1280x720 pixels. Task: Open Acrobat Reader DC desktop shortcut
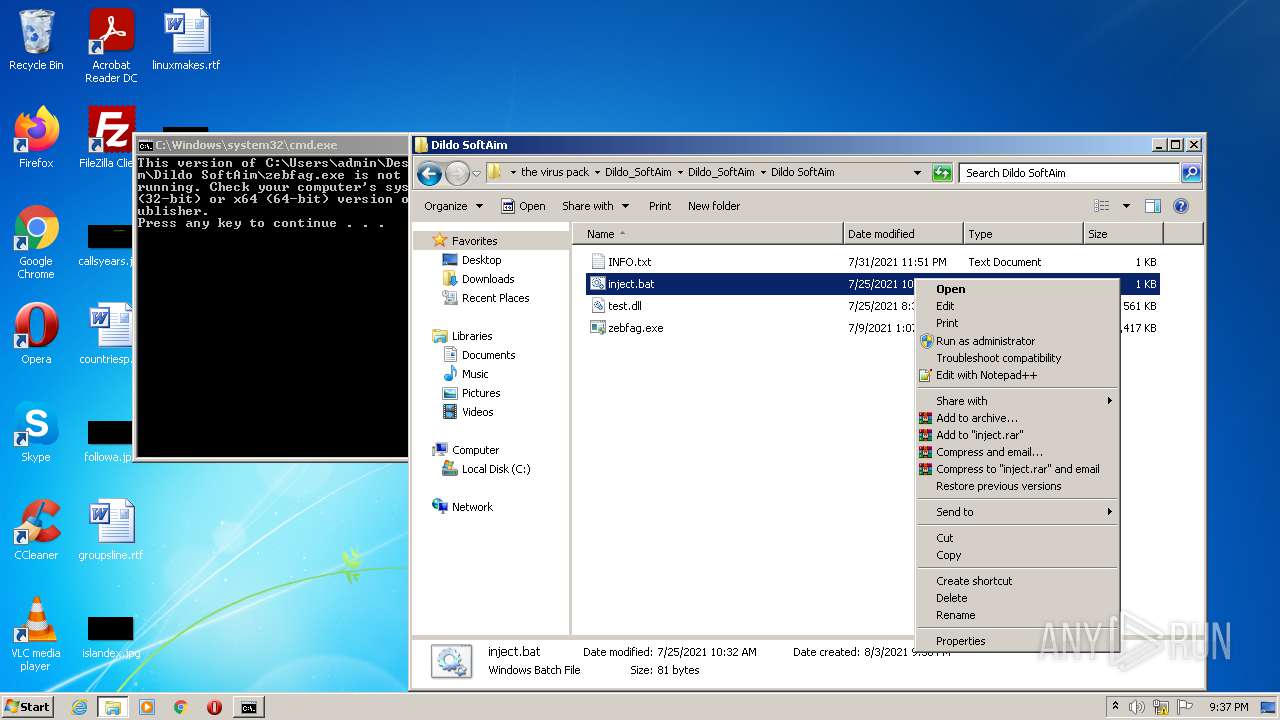111,46
